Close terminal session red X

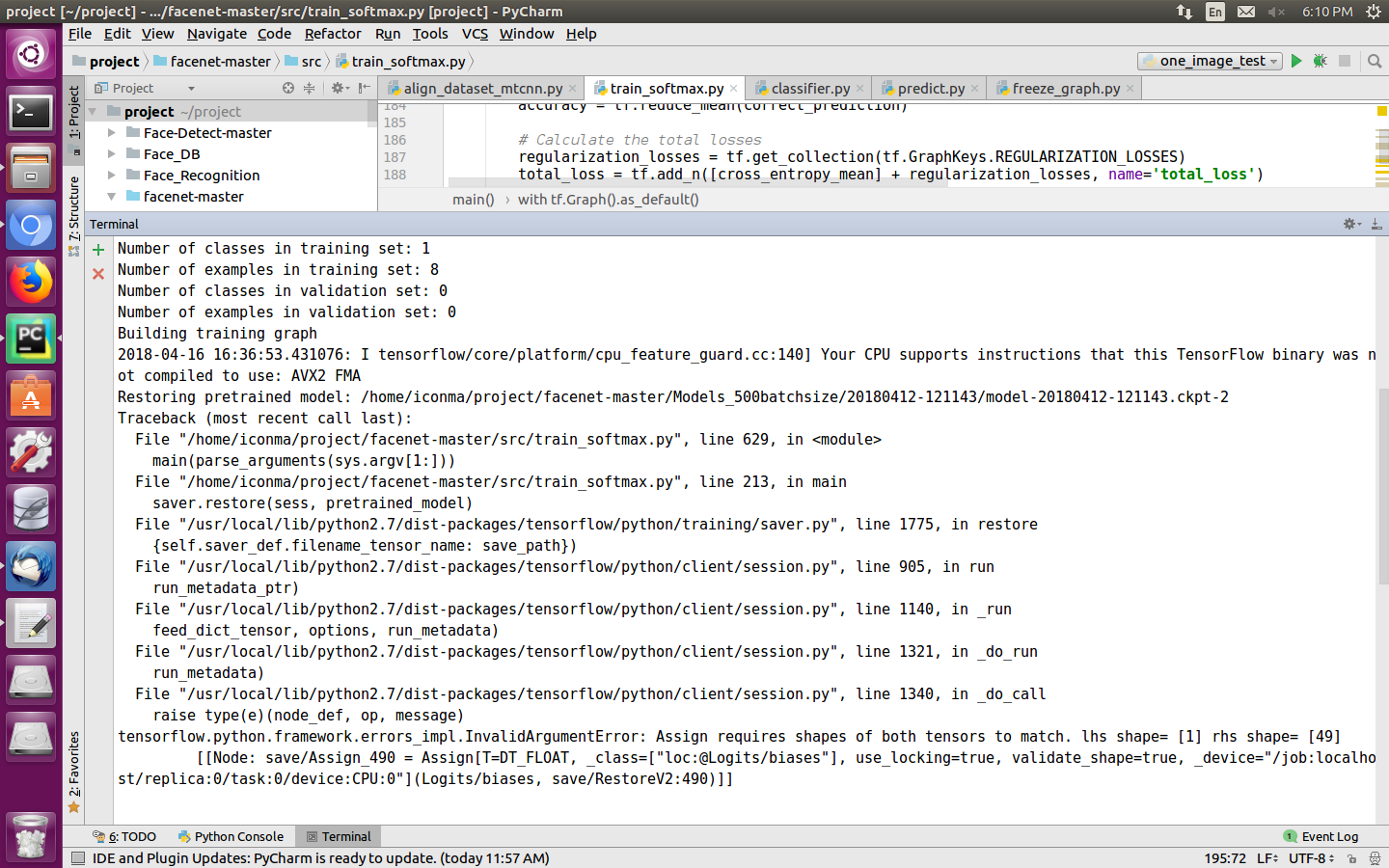coord(98,274)
